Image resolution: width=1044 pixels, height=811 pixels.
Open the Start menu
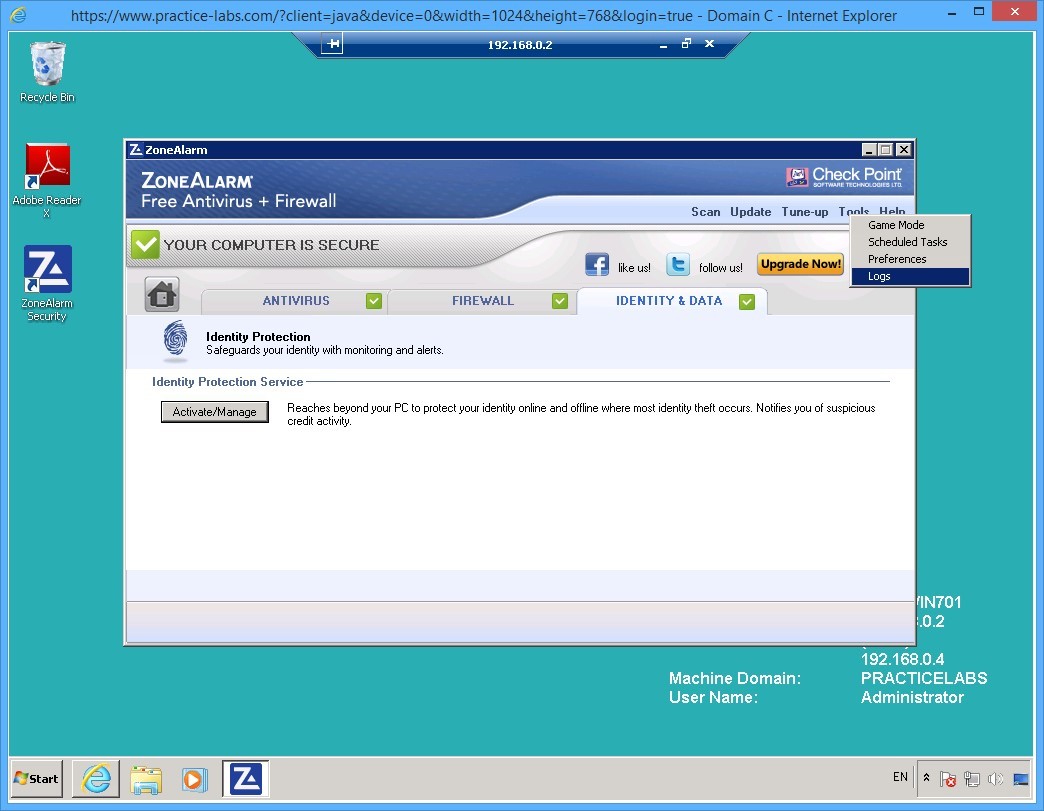tap(35, 778)
